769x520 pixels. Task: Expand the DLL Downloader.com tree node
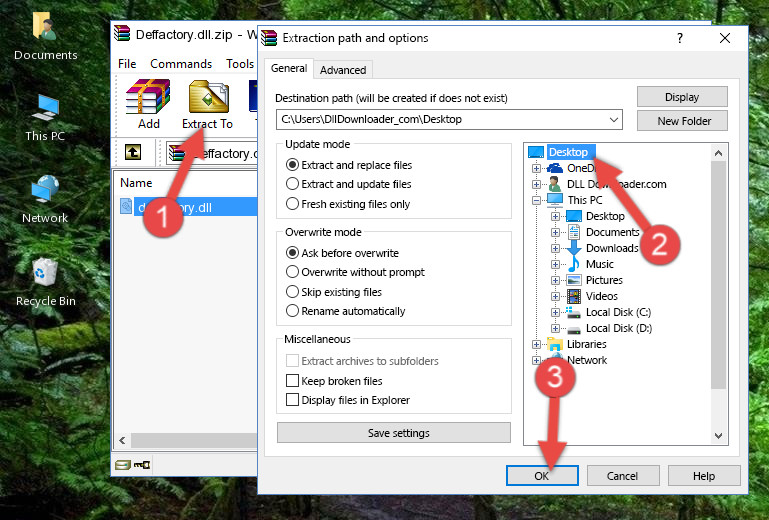pos(536,184)
